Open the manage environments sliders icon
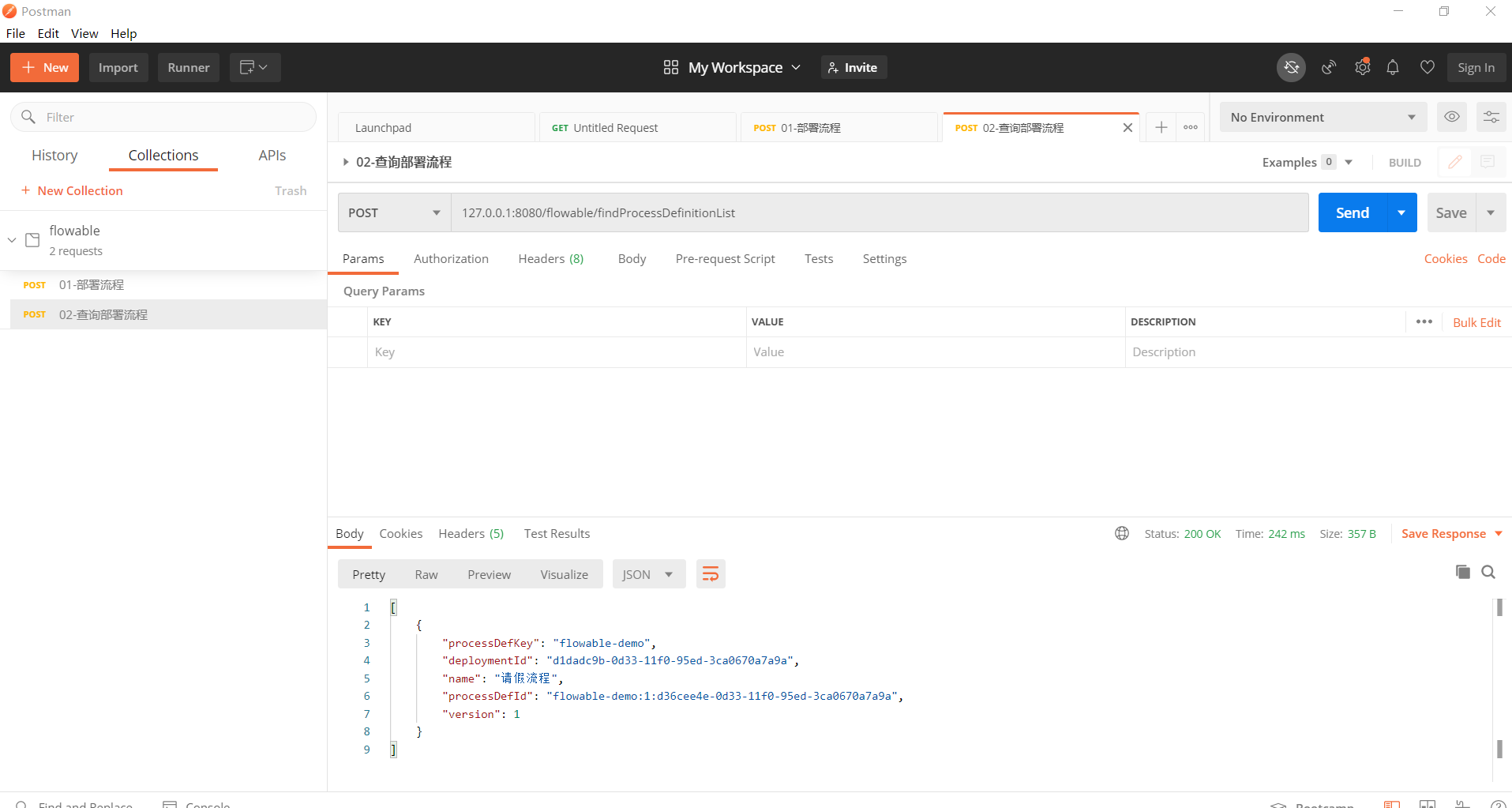 click(1491, 117)
